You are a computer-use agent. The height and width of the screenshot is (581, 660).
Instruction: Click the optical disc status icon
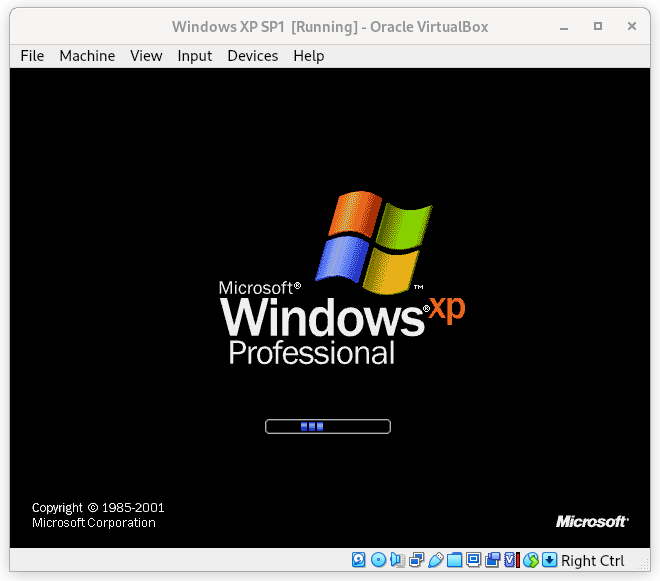[x=378, y=560]
